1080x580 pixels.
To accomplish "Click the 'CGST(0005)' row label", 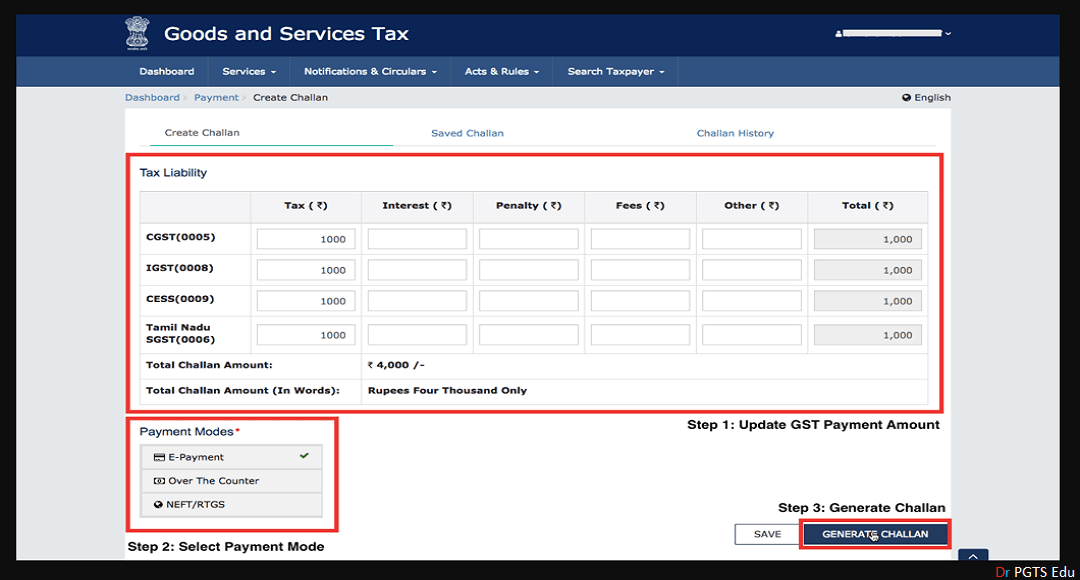I will (x=180, y=237).
